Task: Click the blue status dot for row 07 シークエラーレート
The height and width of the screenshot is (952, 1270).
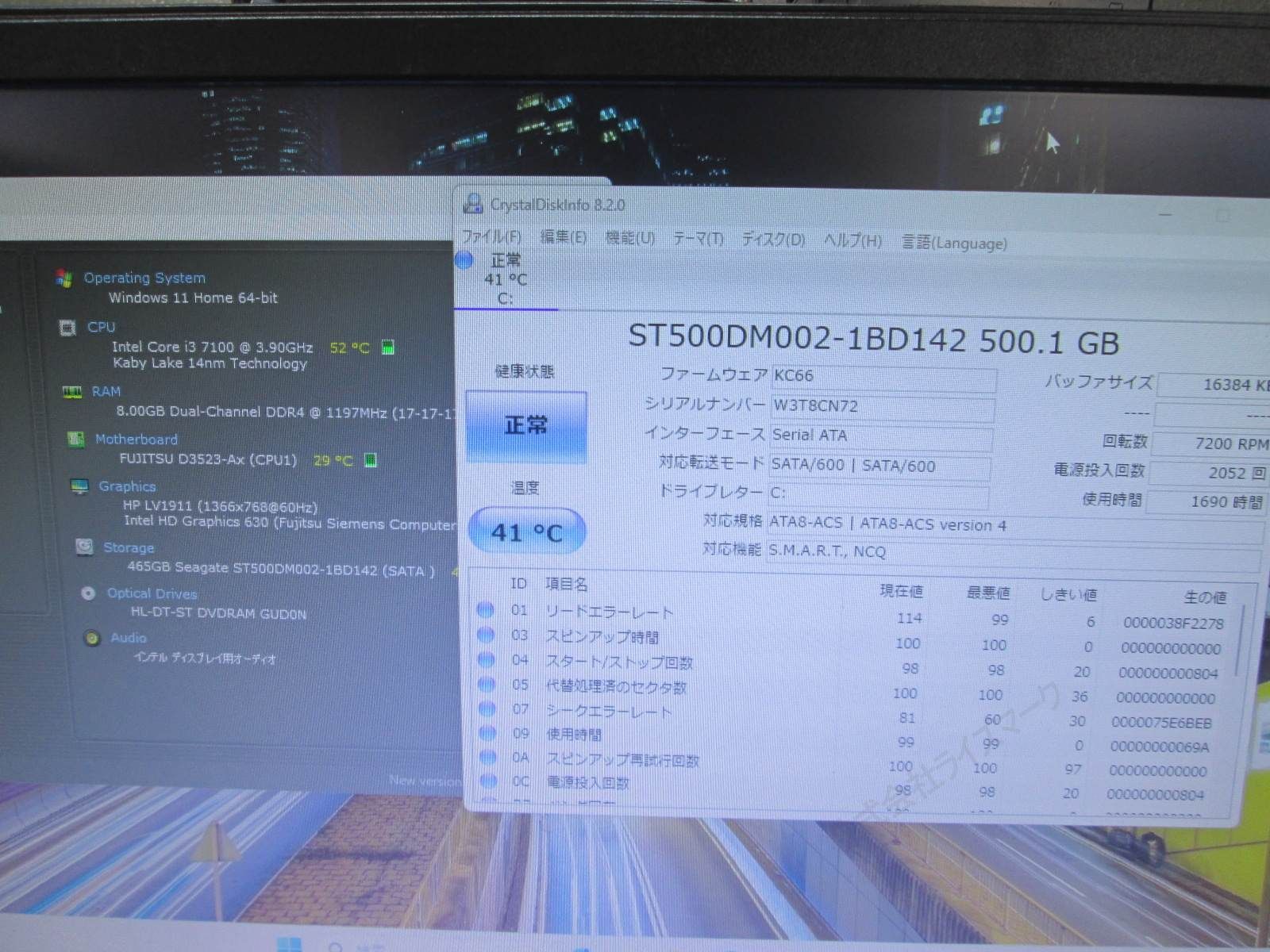Action: pyautogui.click(x=487, y=708)
